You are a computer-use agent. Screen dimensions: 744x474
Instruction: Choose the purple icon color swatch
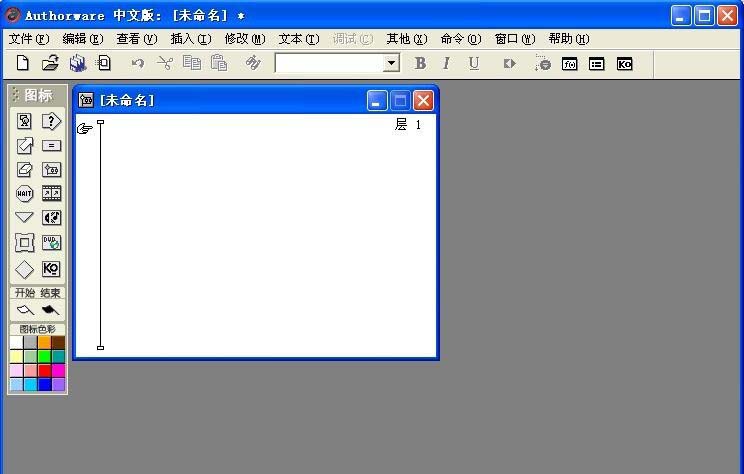pos(58,384)
